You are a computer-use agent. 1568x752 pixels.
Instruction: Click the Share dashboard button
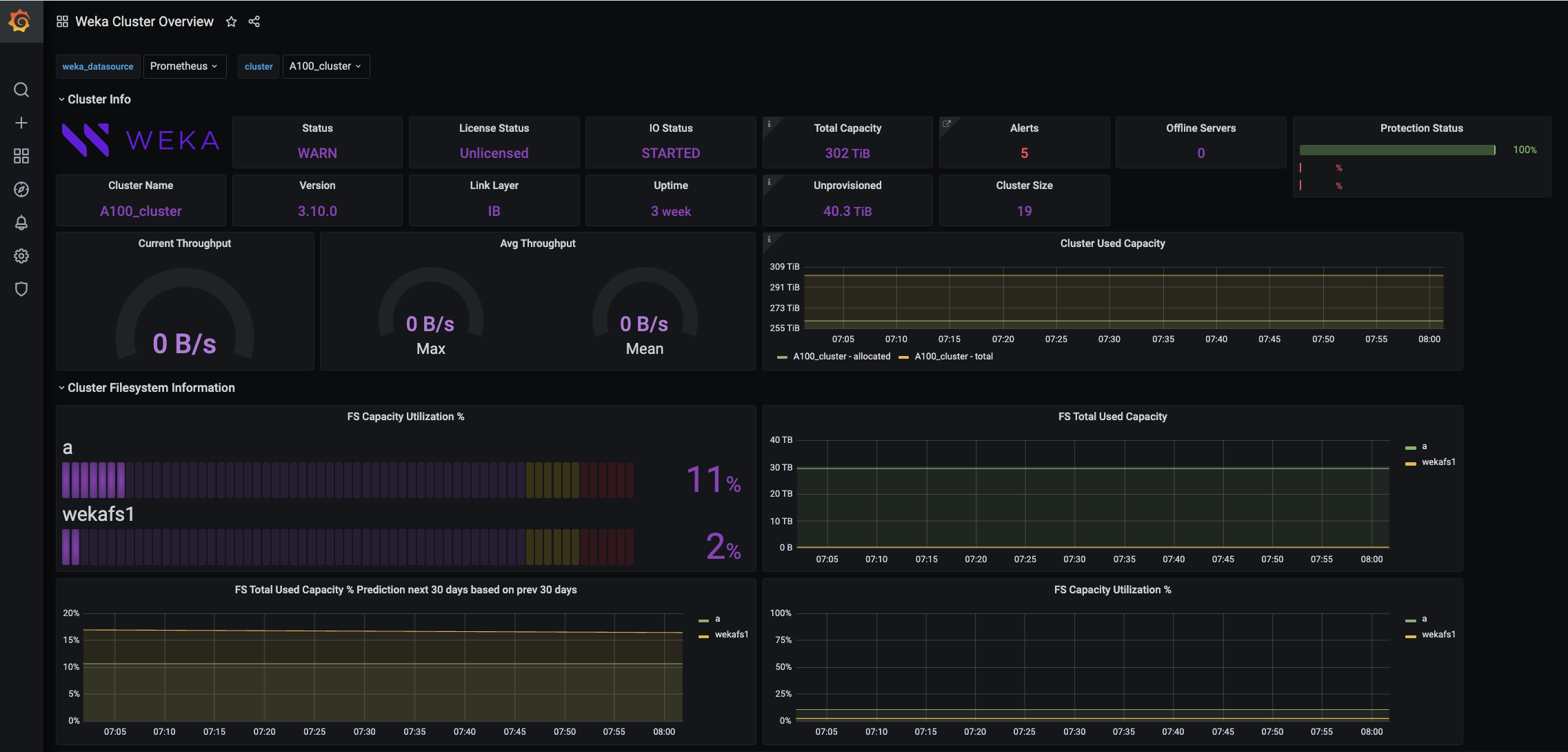click(254, 21)
